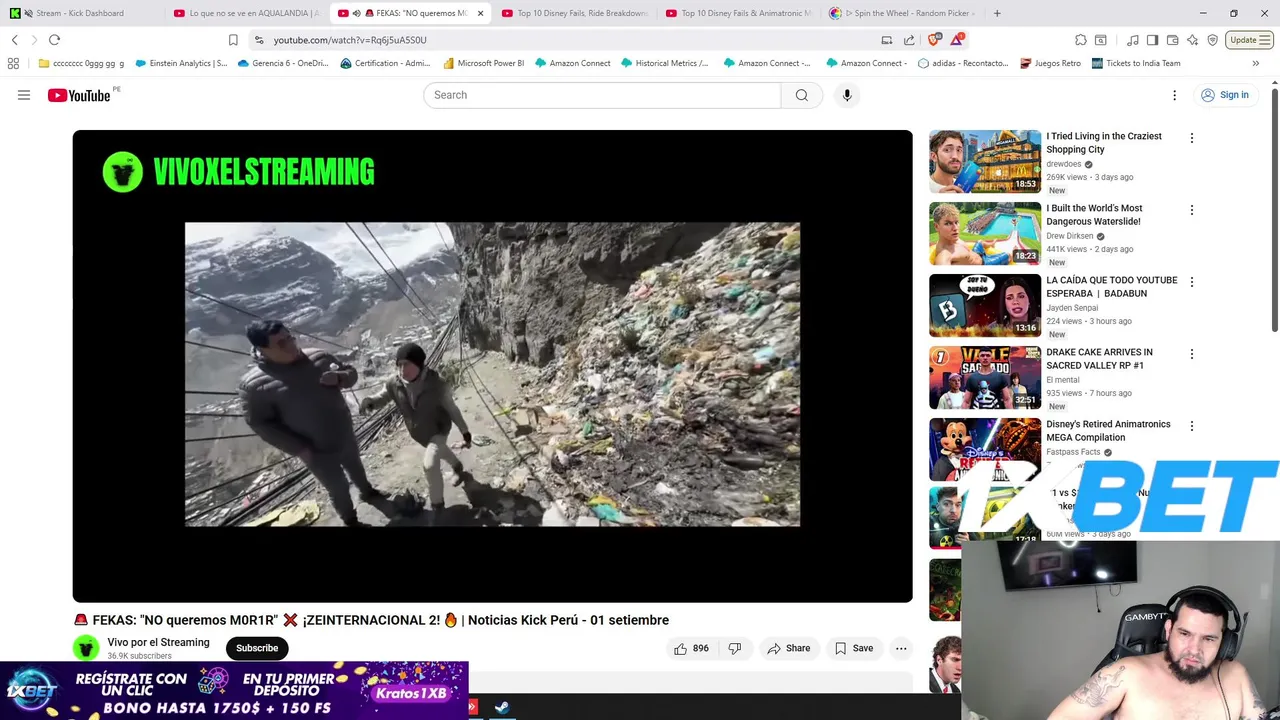Viewport: 1280px width, 720px height.
Task: Sign in to YouTube
Action: [1224, 95]
